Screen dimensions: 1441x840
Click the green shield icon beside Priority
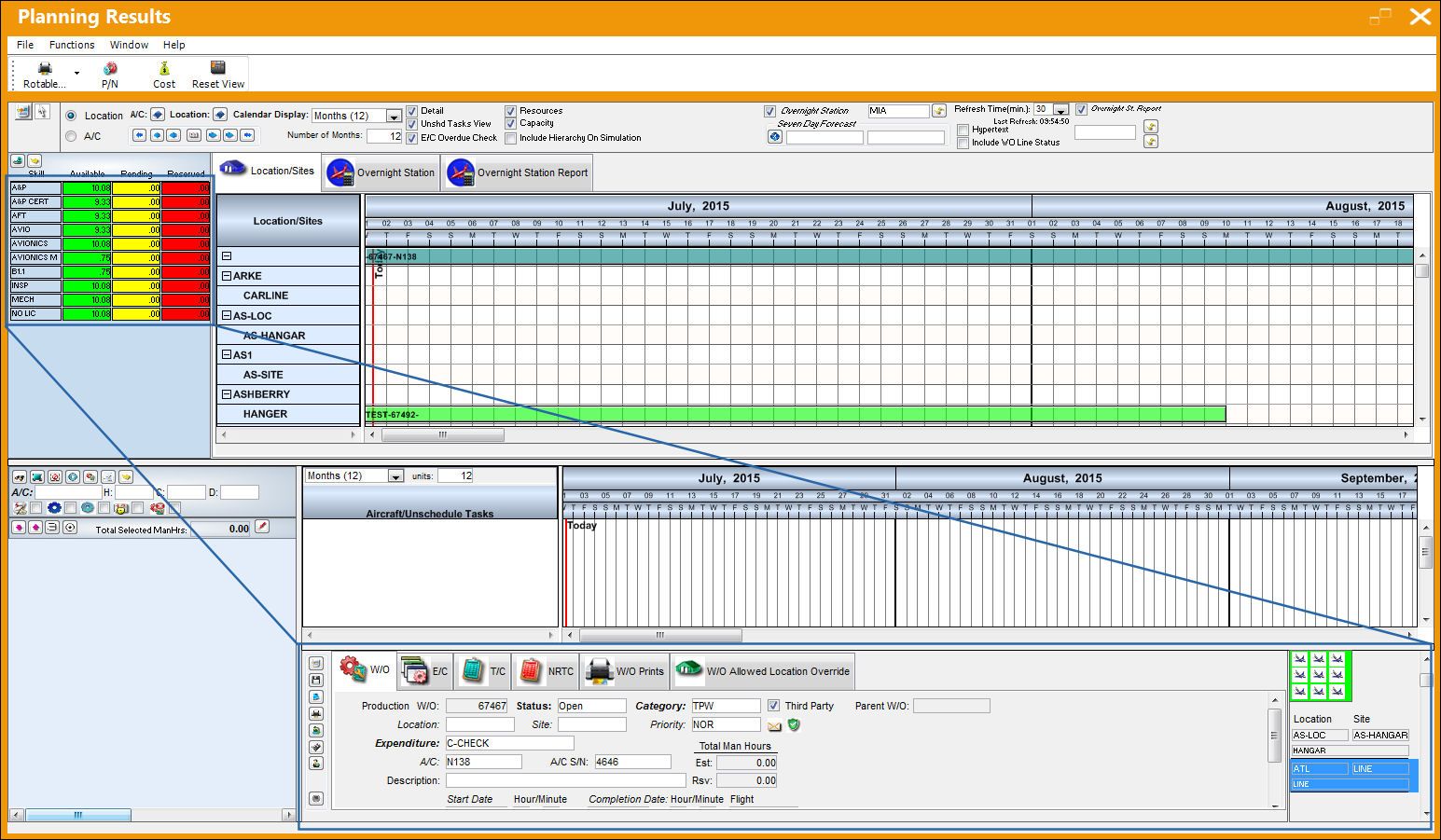[x=794, y=724]
